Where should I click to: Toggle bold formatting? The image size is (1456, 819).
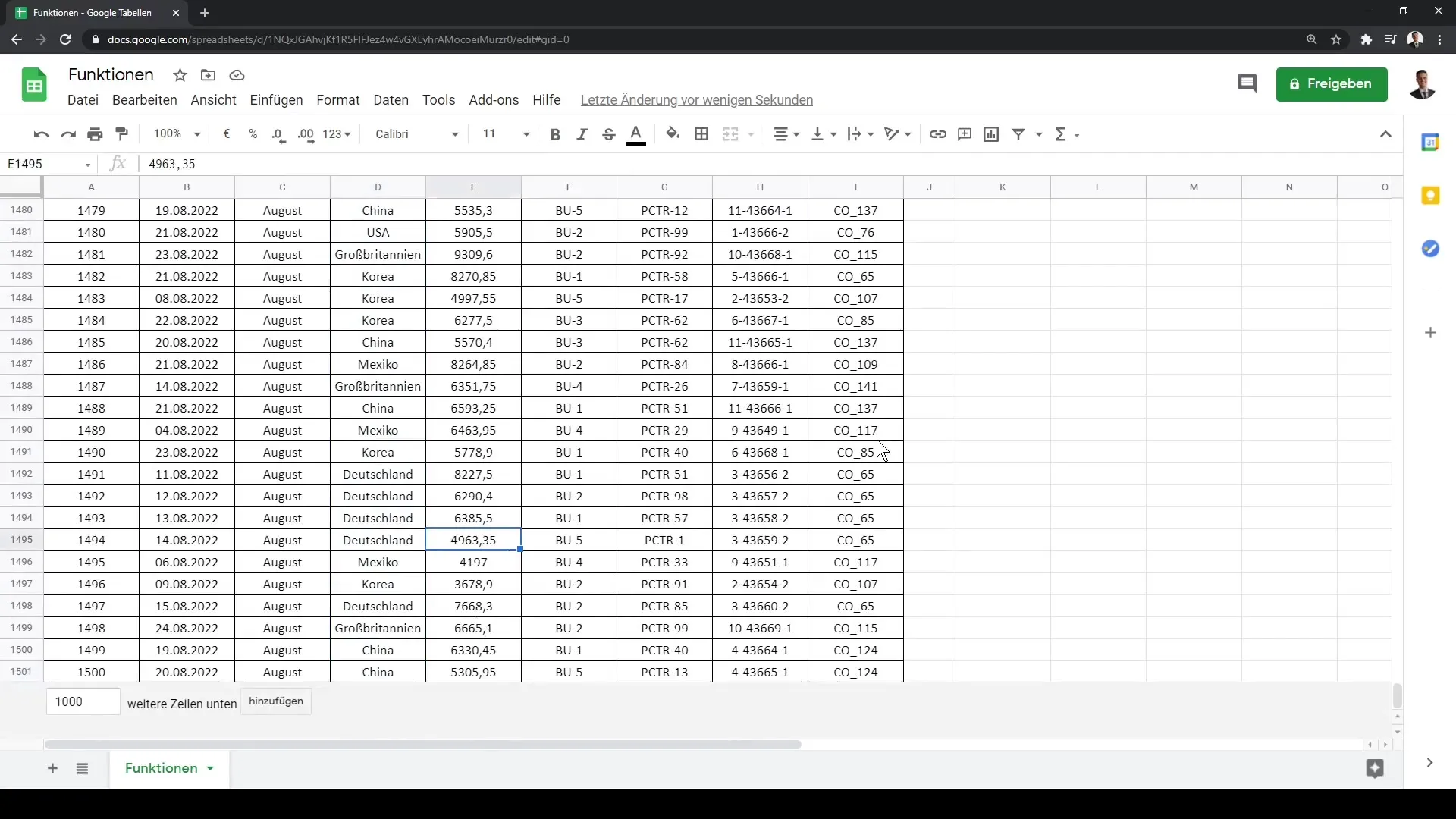point(555,134)
